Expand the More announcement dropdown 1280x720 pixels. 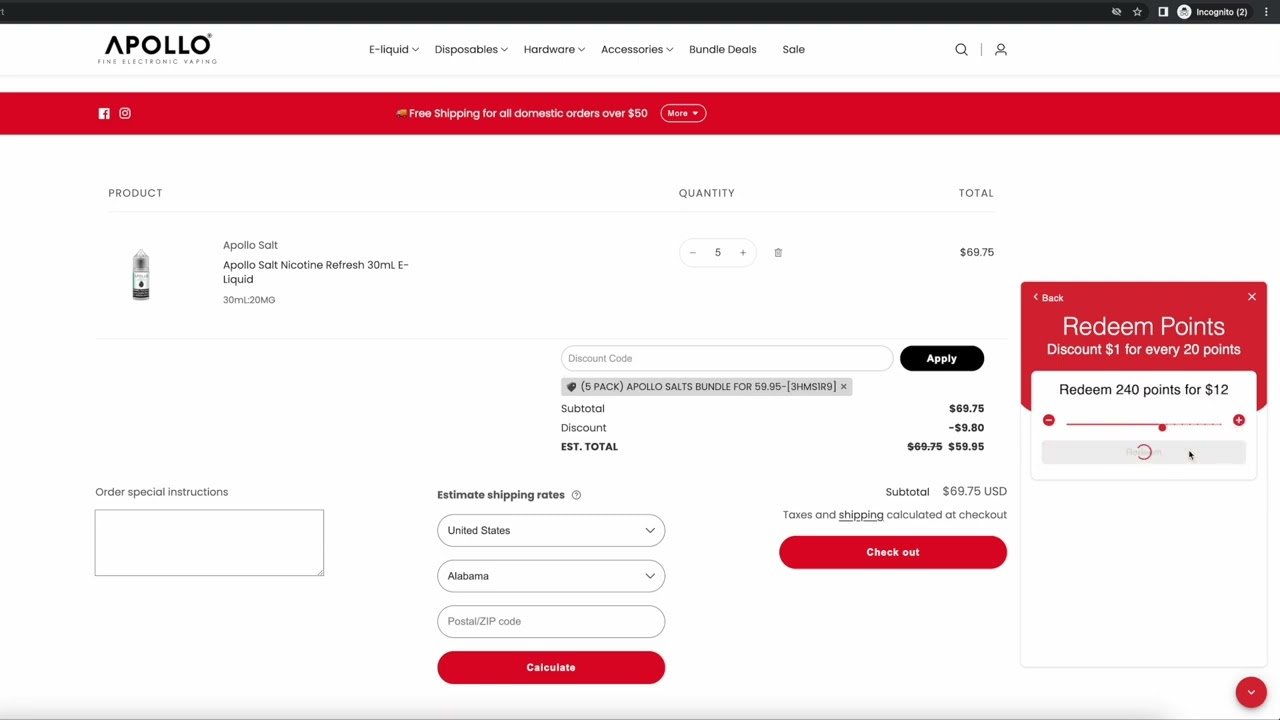[683, 113]
